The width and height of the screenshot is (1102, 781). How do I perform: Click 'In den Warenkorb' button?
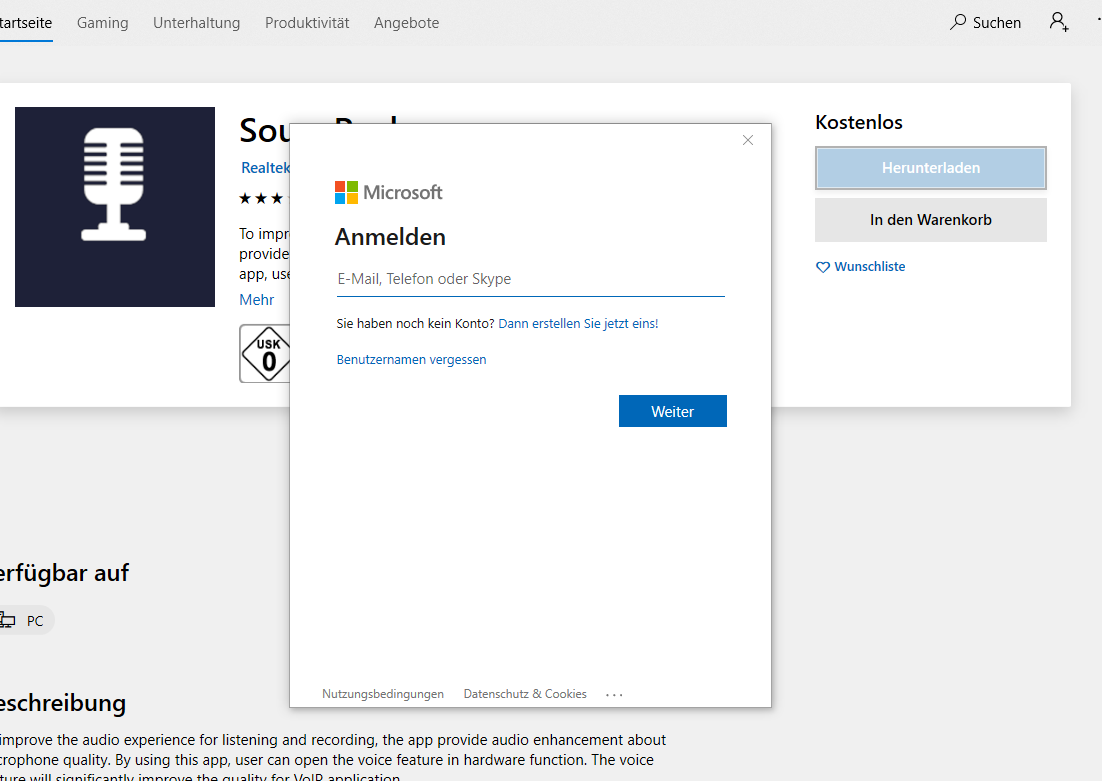(931, 220)
